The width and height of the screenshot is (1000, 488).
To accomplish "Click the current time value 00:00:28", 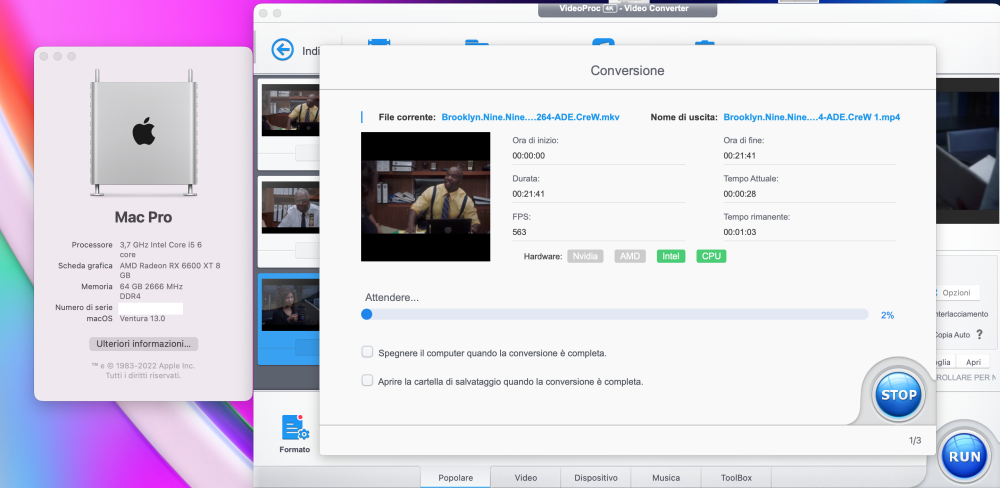I will coord(740,194).
